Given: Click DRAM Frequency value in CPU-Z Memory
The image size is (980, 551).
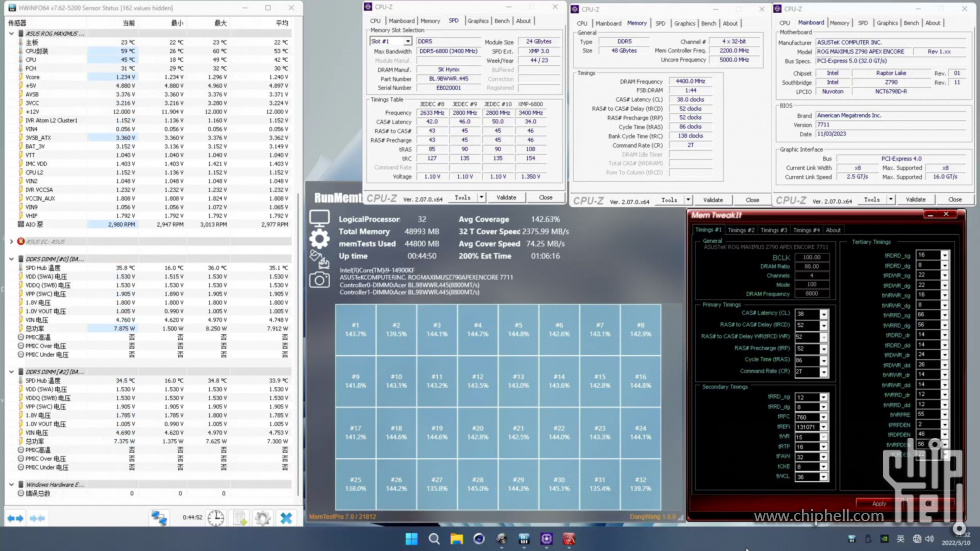Looking at the screenshot, I should coord(691,81).
